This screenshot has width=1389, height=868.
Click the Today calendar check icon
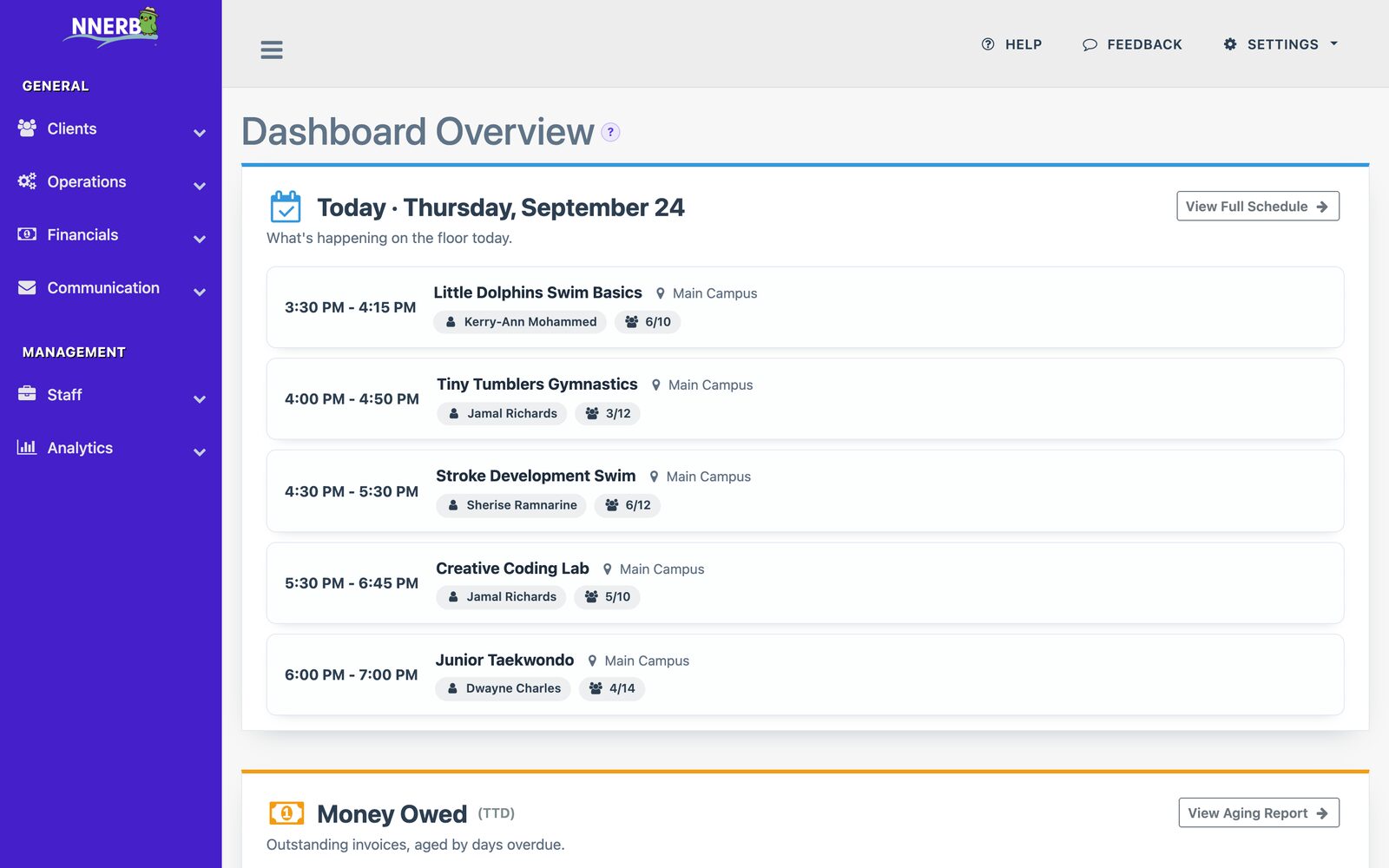286,207
